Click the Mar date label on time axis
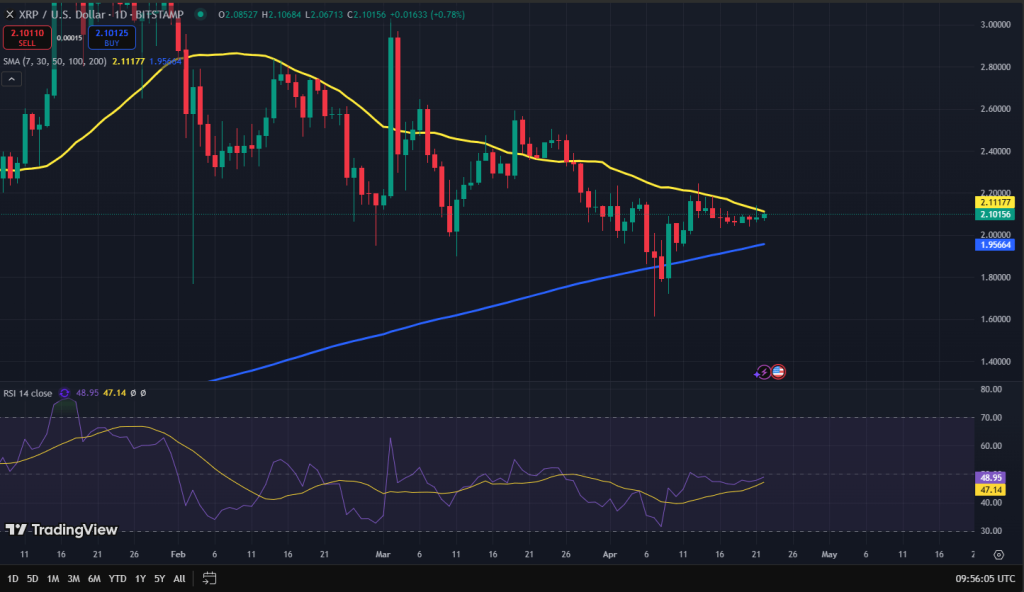This screenshot has width=1024, height=592. click(x=383, y=554)
